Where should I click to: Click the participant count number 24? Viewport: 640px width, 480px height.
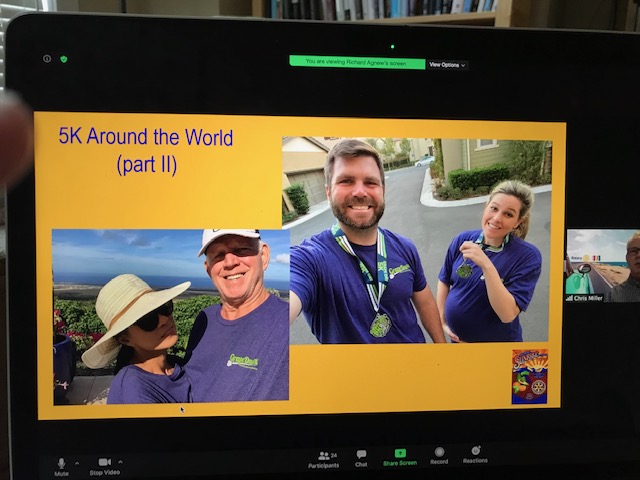point(331,454)
